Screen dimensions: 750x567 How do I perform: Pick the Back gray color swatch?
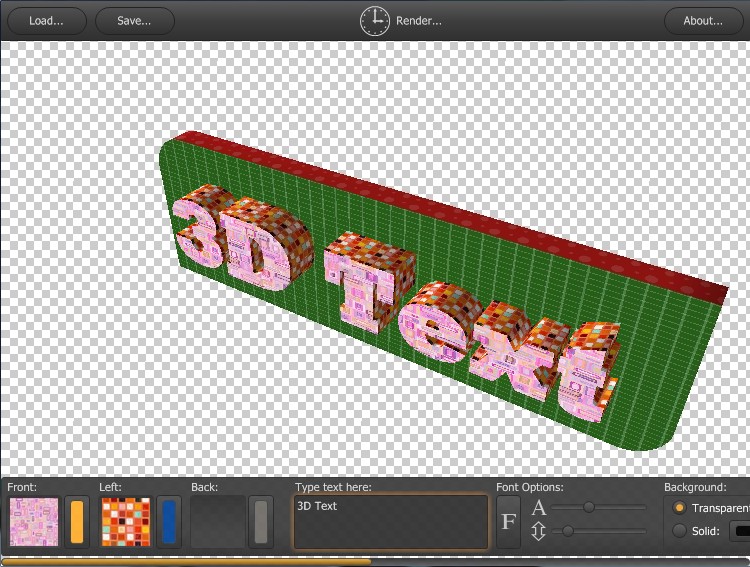coord(261,522)
